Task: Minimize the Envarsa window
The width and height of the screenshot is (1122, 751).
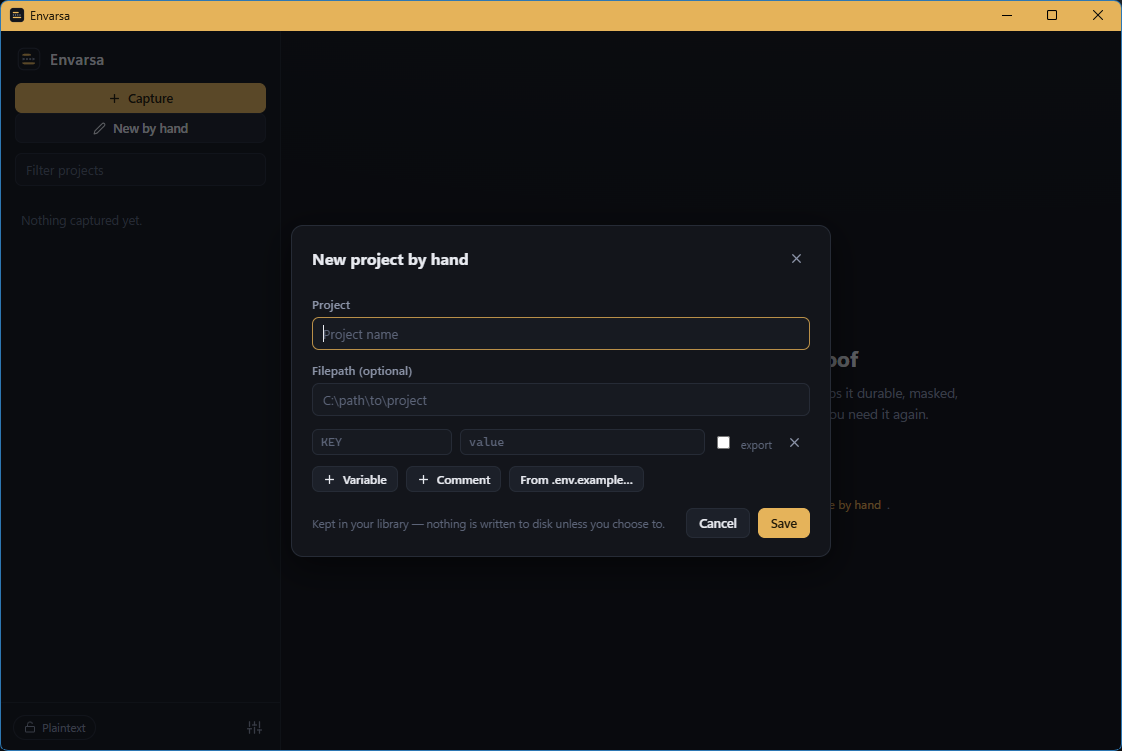Action: (x=1007, y=15)
